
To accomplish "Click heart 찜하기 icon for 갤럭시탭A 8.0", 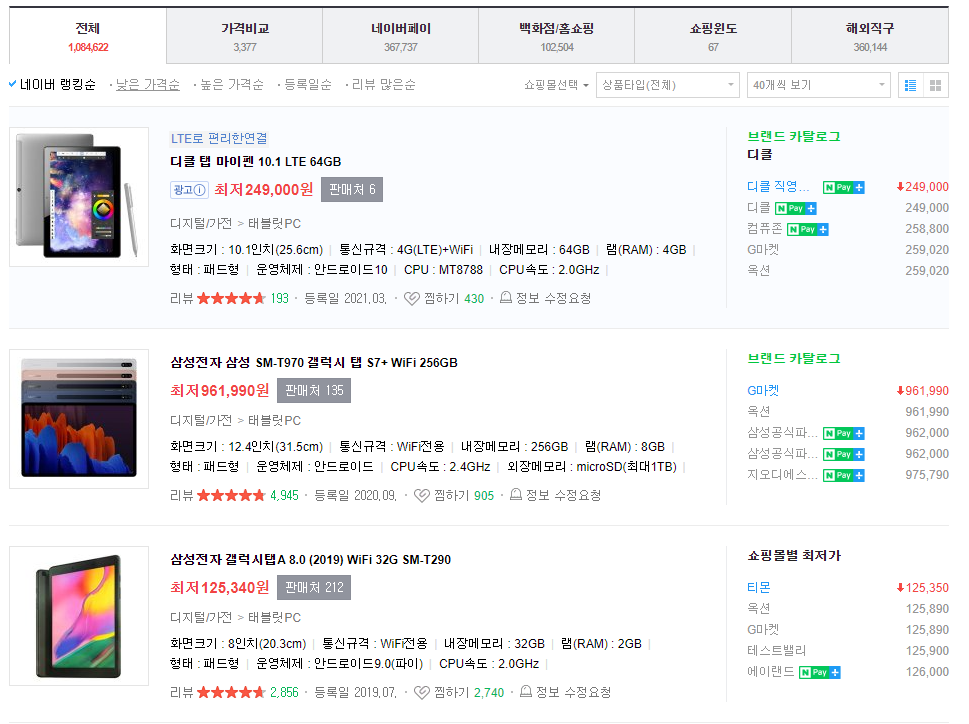I will (421, 693).
